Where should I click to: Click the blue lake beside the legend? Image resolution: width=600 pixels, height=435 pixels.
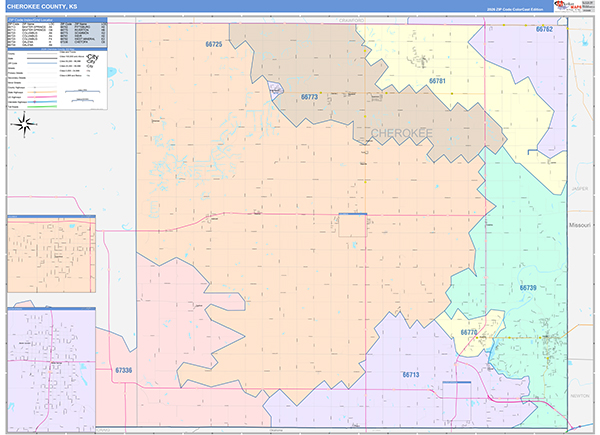112,72
